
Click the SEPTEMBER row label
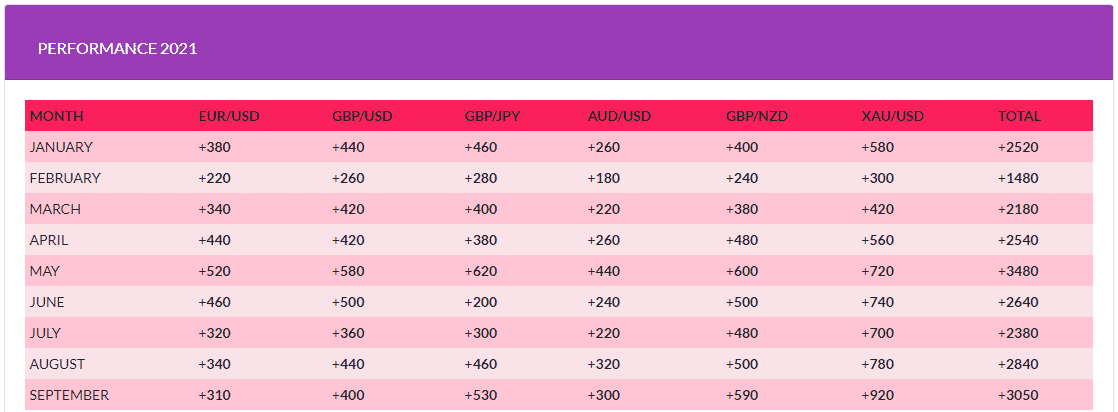[x=69, y=395]
